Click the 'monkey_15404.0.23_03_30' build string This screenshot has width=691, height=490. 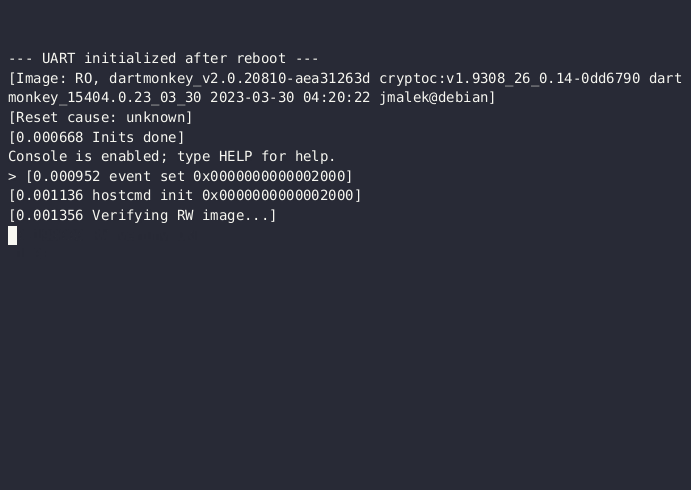click(x=104, y=97)
